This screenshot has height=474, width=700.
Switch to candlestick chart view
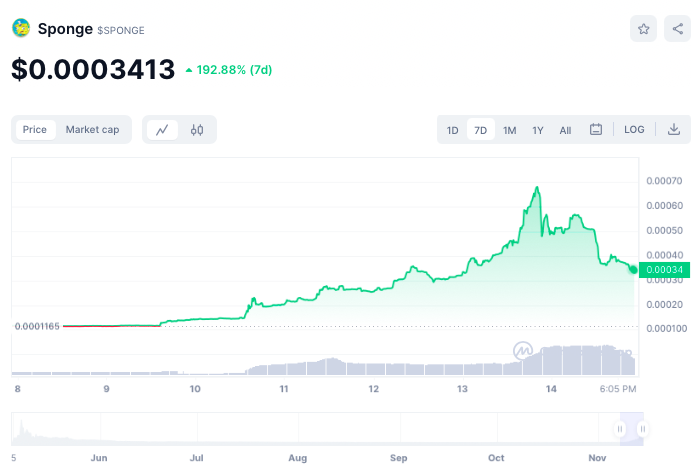click(197, 130)
